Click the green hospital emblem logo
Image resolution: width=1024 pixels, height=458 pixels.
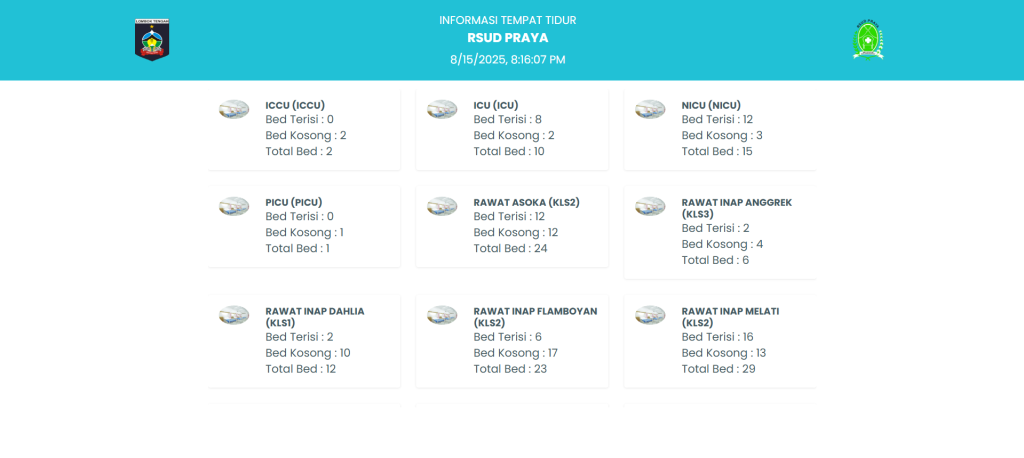pos(868,40)
